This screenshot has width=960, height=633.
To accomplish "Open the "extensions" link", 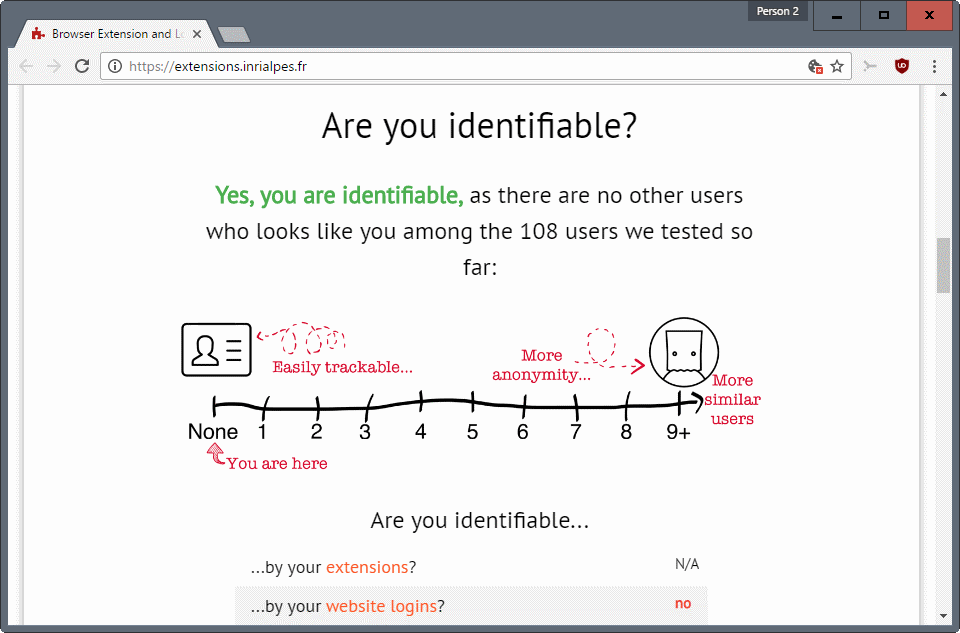I will 366,566.
